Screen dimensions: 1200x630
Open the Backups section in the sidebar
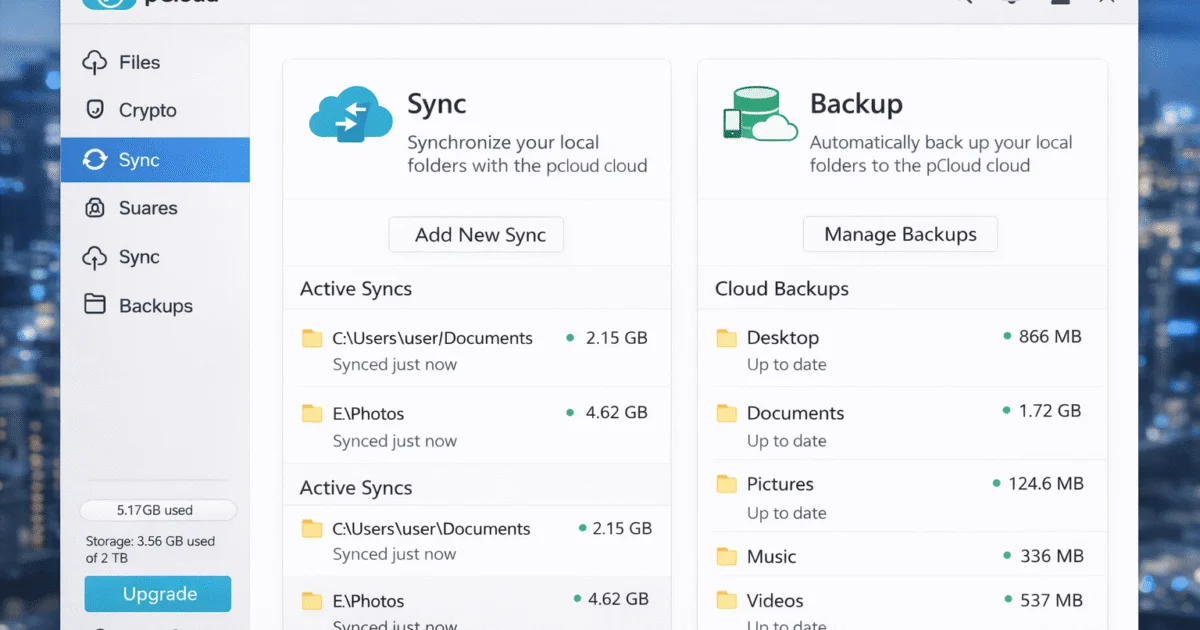tap(155, 306)
